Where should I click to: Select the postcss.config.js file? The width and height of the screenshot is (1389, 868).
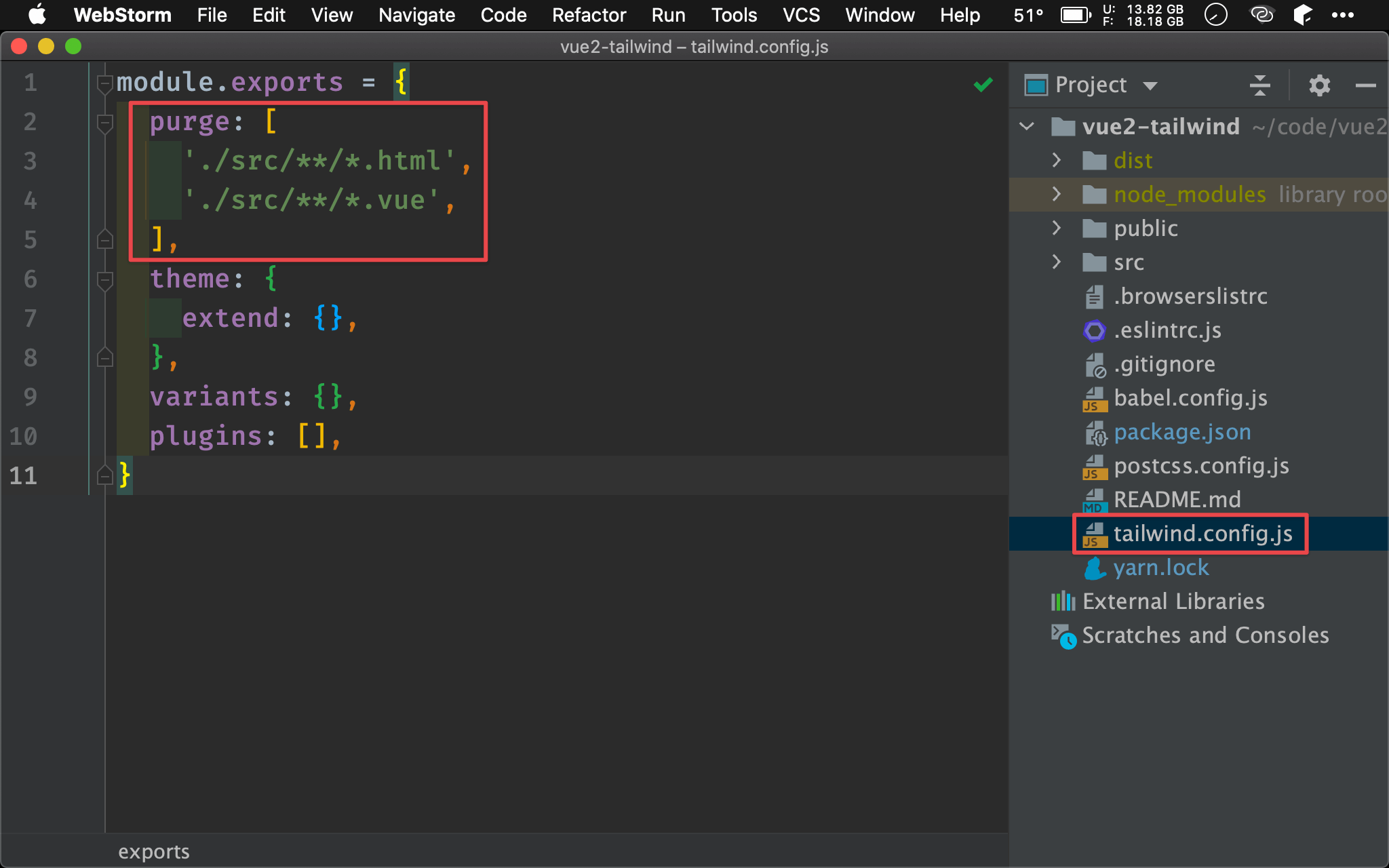(x=1201, y=466)
